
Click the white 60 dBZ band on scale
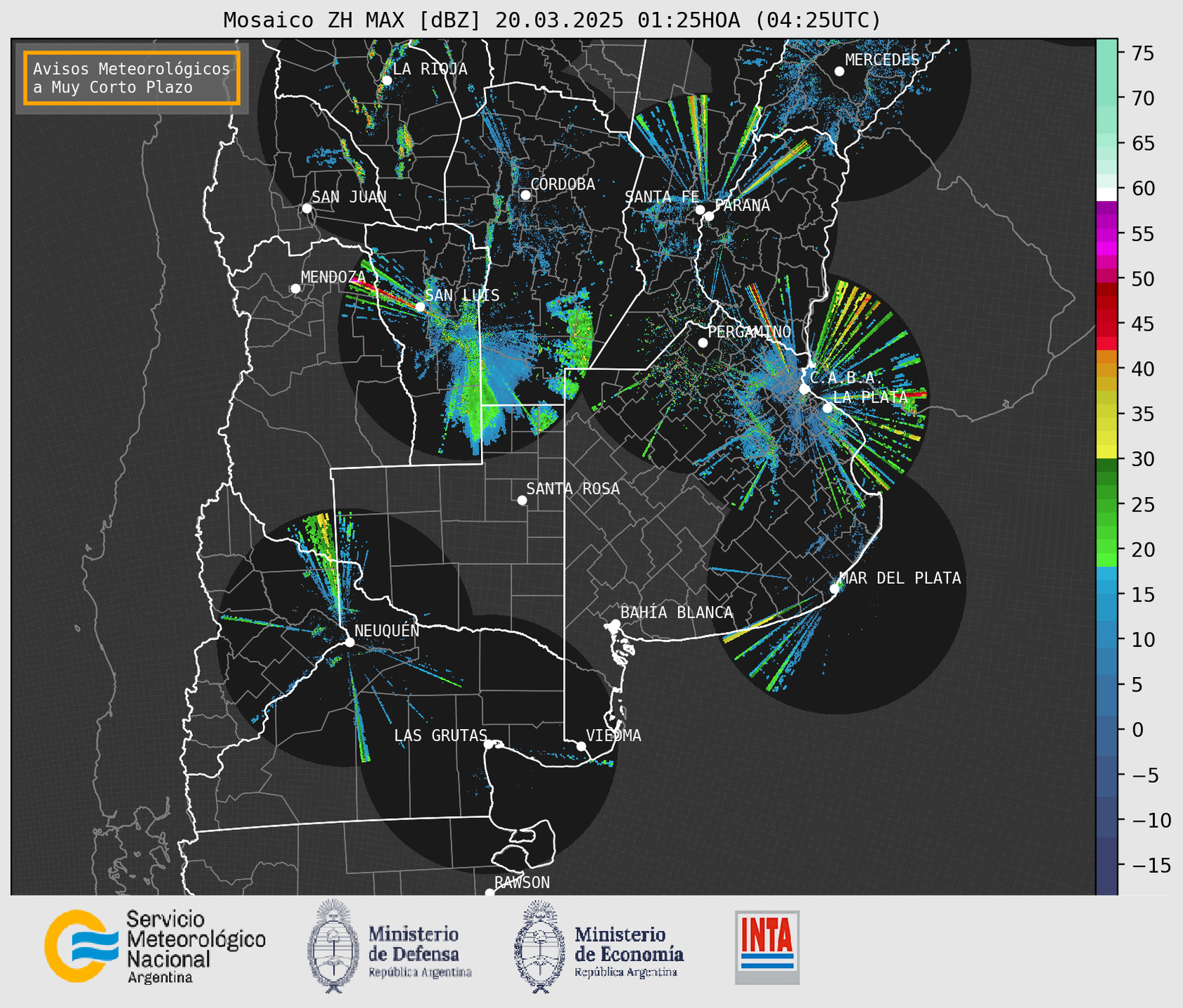pos(1107,194)
